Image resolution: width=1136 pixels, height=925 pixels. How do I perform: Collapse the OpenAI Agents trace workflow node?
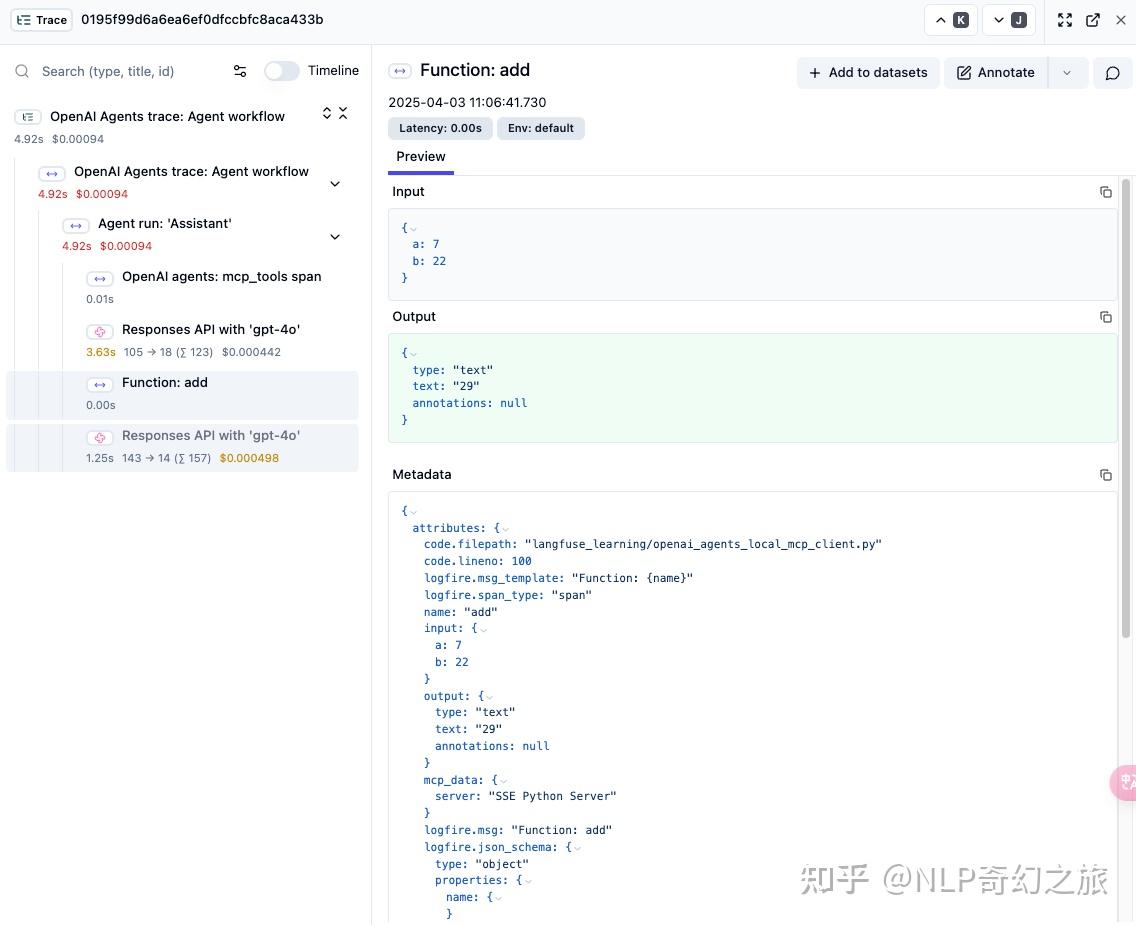[335, 183]
